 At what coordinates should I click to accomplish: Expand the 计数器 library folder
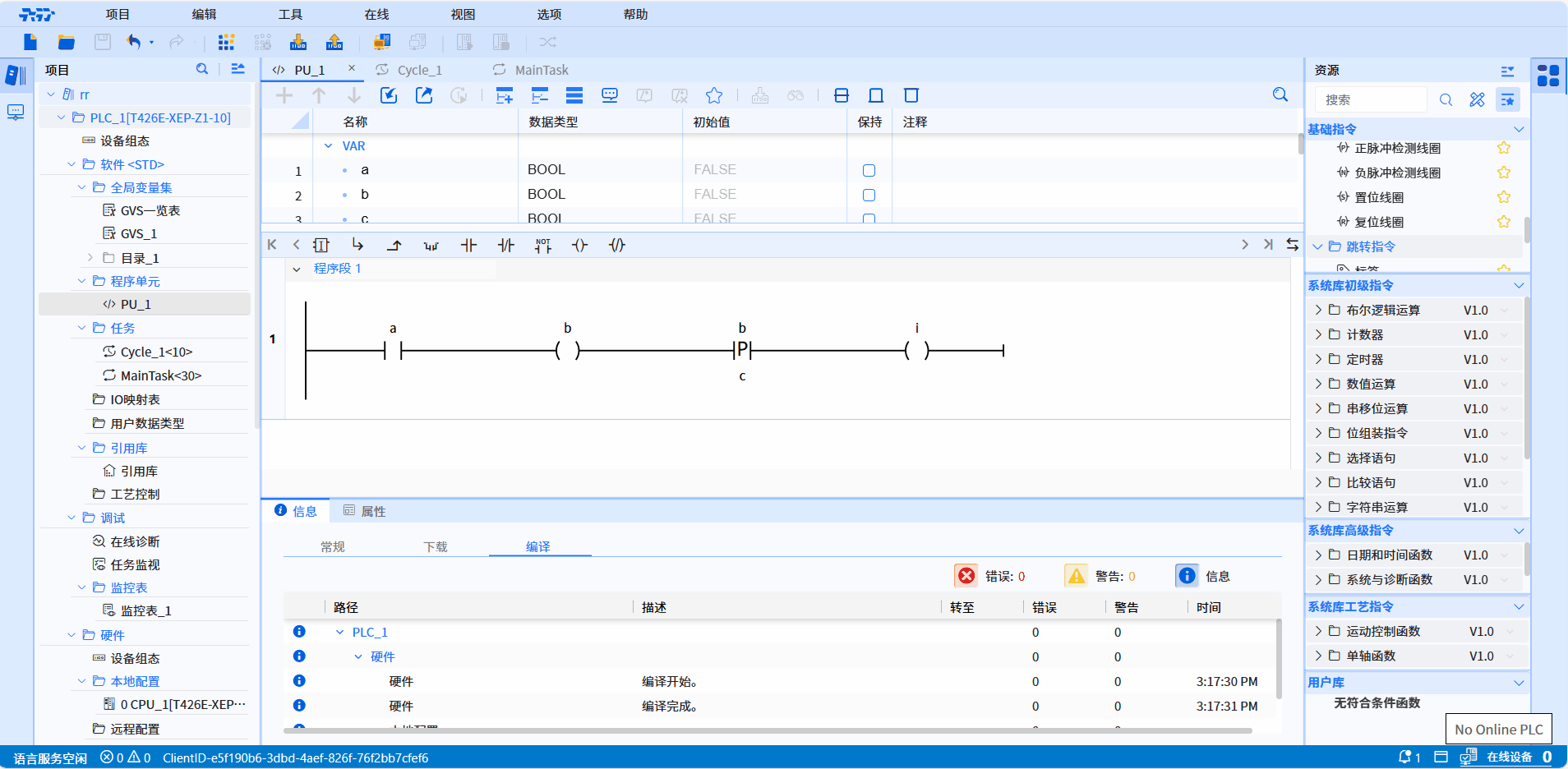pyautogui.click(x=1318, y=334)
